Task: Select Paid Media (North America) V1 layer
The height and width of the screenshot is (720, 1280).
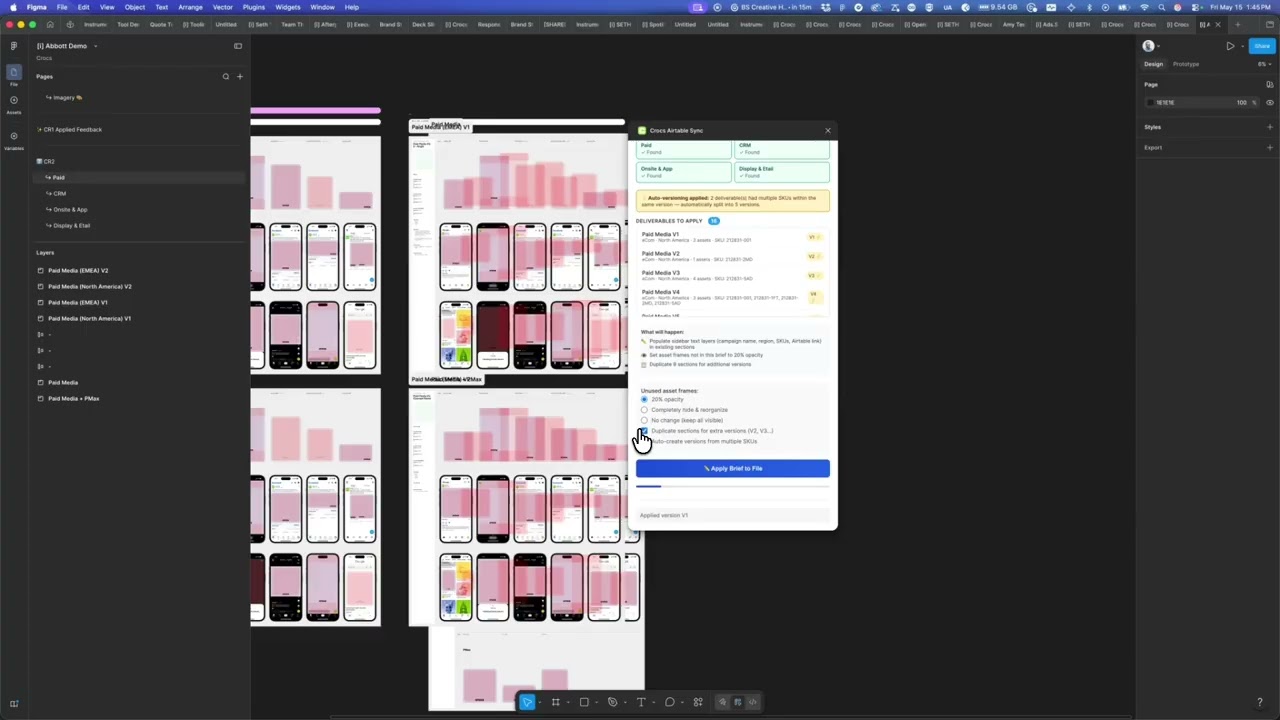Action: click(x=90, y=319)
